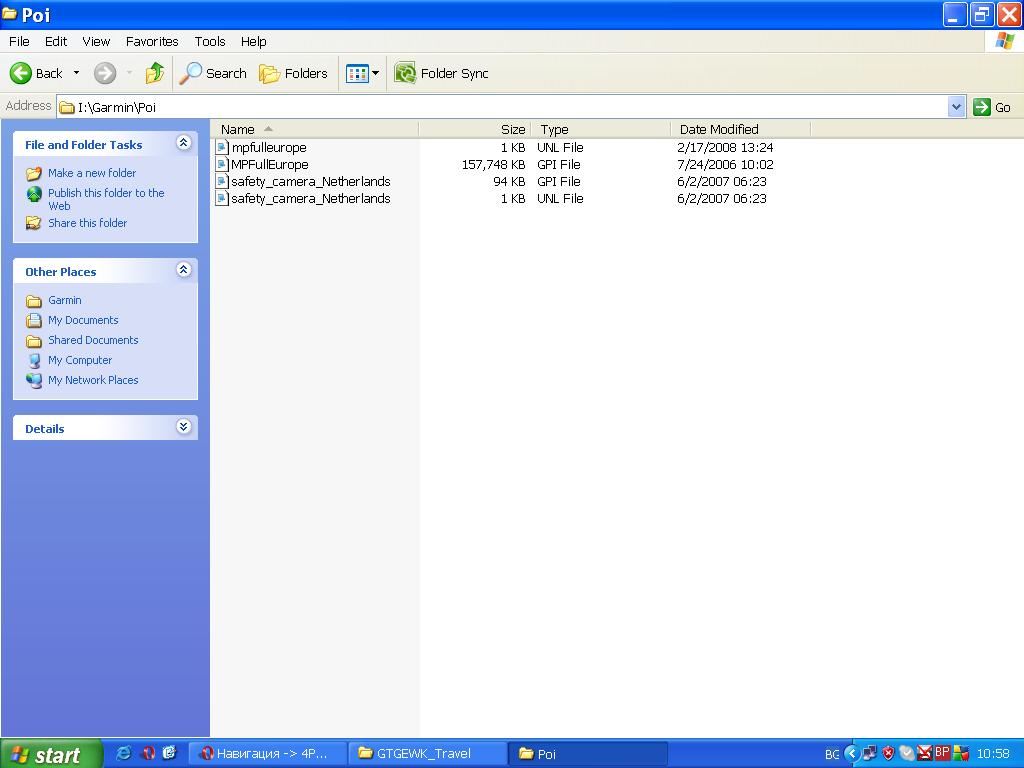Click the 7/24/2006 10:02 date cell
The height and width of the screenshot is (768, 1024).
[725, 165]
